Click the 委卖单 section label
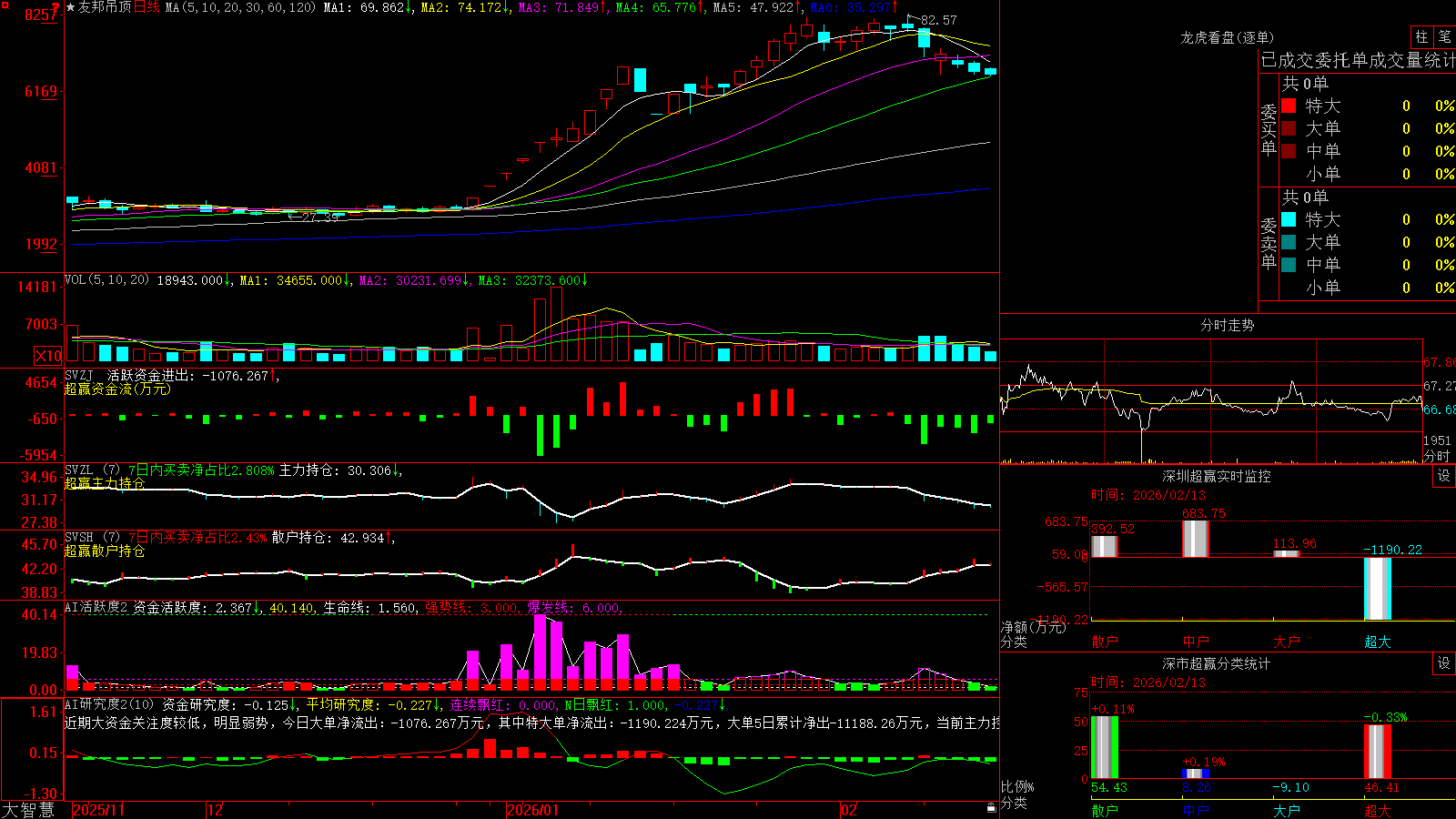Image resolution: width=1456 pixels, height=819 pixels. (1269, 243)
